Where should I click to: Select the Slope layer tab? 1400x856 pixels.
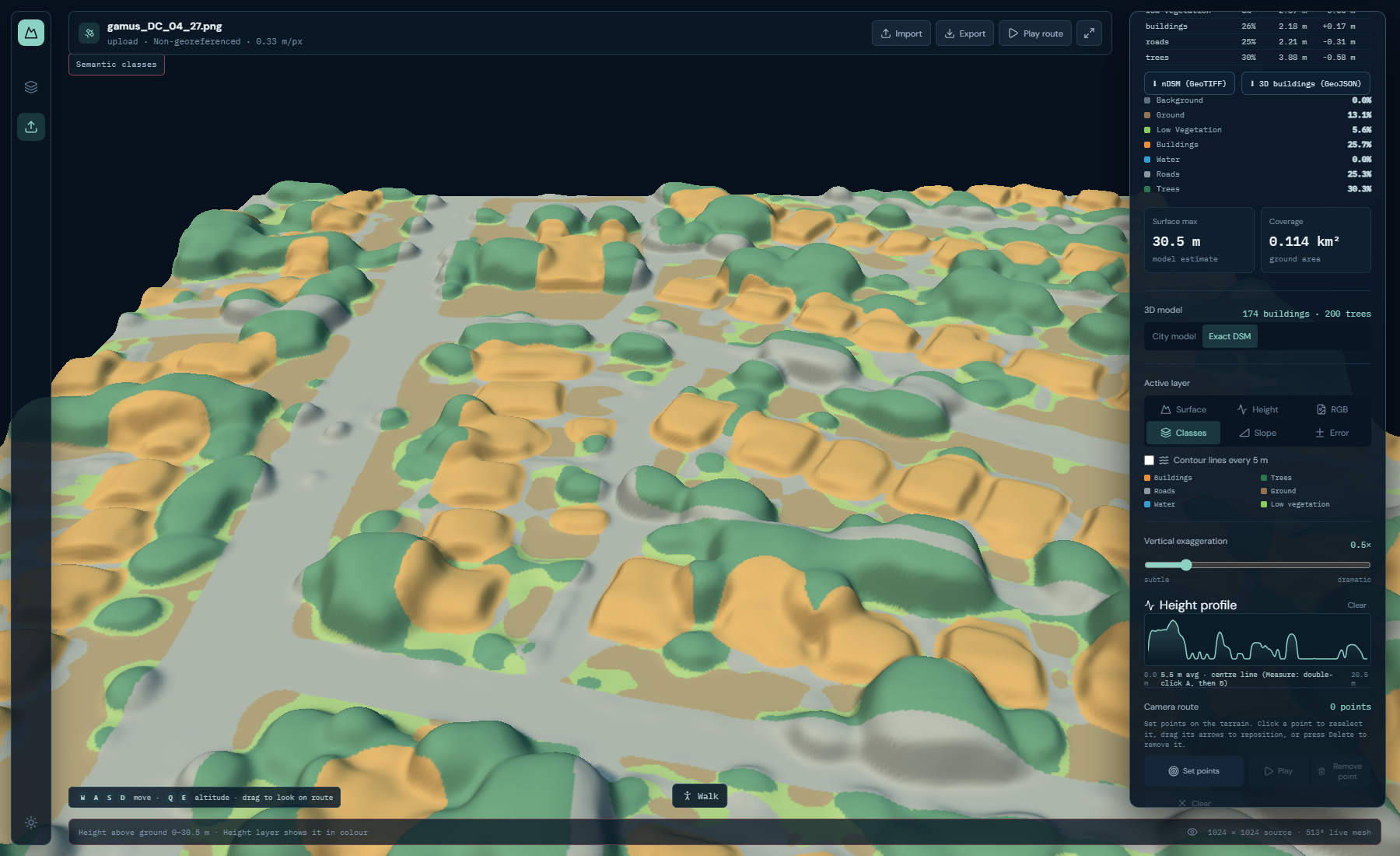1257,433
